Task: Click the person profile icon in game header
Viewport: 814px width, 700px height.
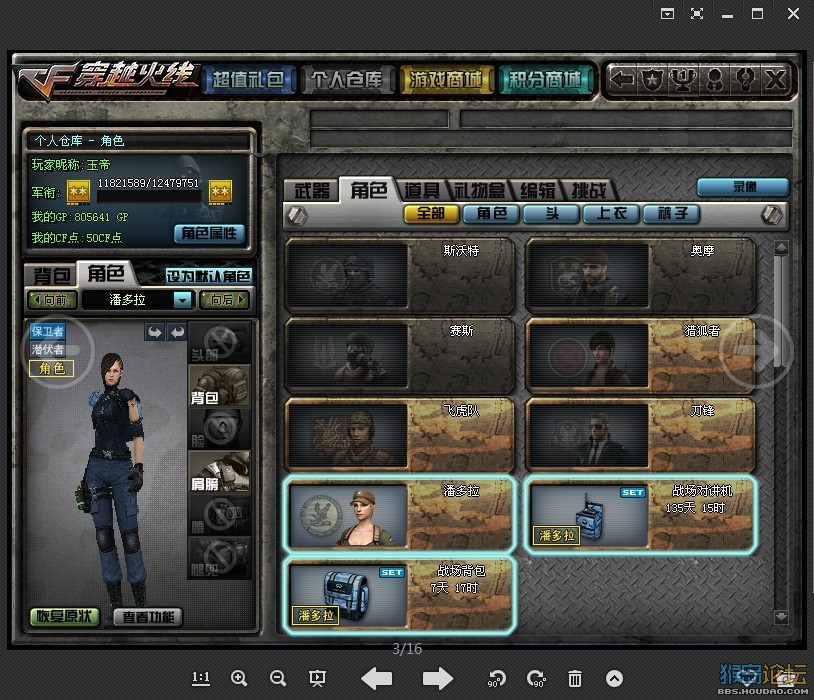Action: (714, 79)
